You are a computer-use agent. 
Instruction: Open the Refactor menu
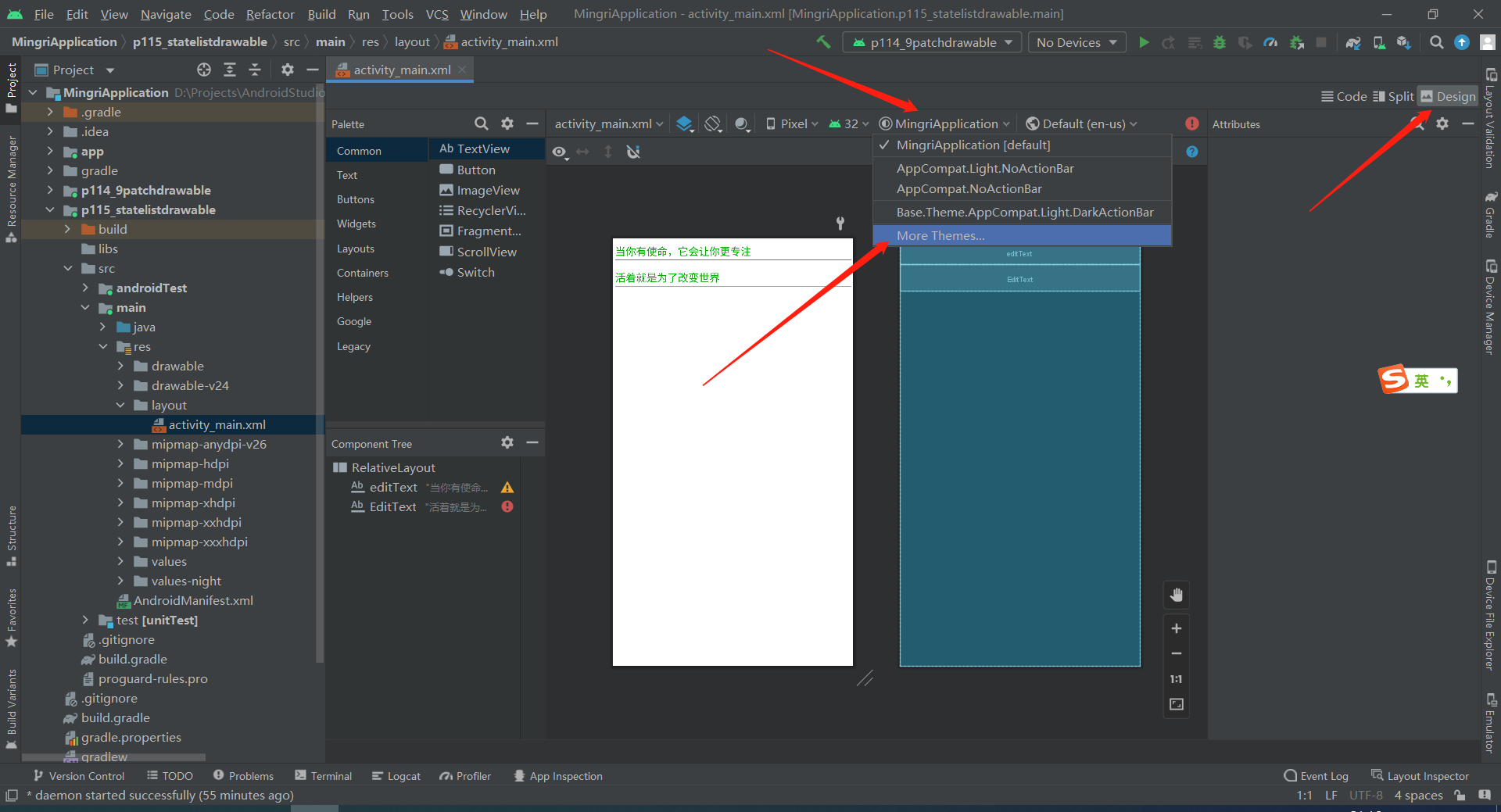[270, 14]
